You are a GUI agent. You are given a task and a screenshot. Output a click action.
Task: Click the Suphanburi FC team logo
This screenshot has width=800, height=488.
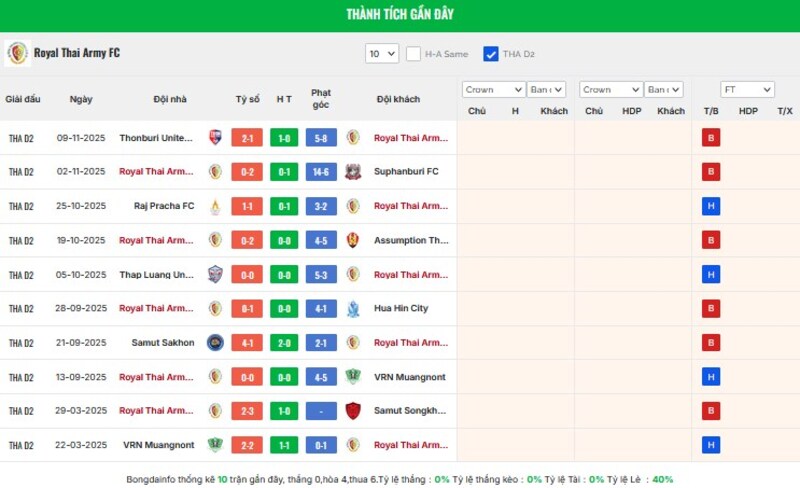pos(353,172)
